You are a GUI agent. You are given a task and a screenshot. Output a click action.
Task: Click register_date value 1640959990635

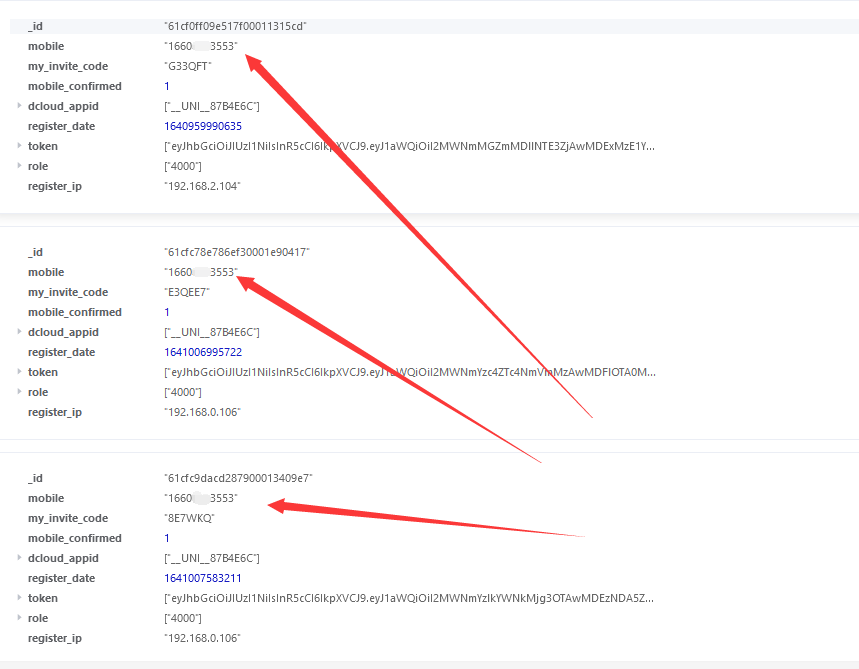tap(203, 126)
